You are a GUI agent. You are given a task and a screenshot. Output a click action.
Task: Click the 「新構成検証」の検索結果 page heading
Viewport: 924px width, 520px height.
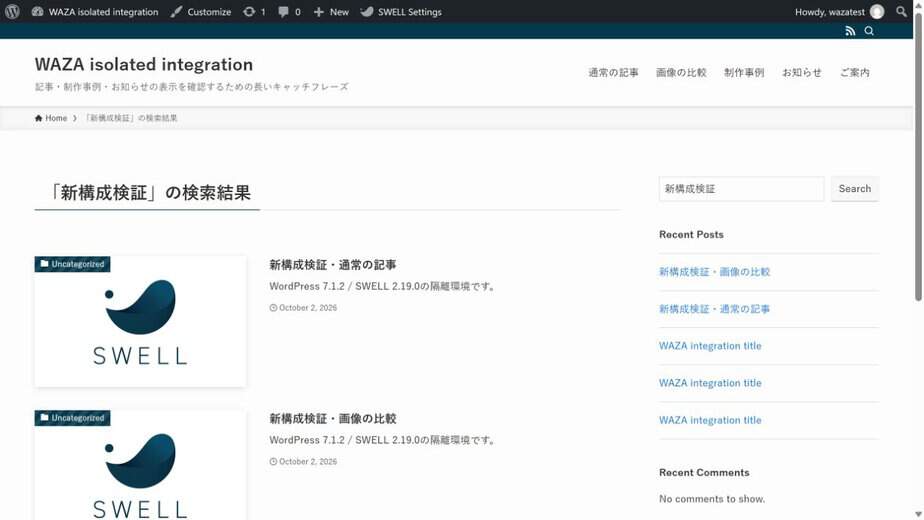tap(150, 193)
